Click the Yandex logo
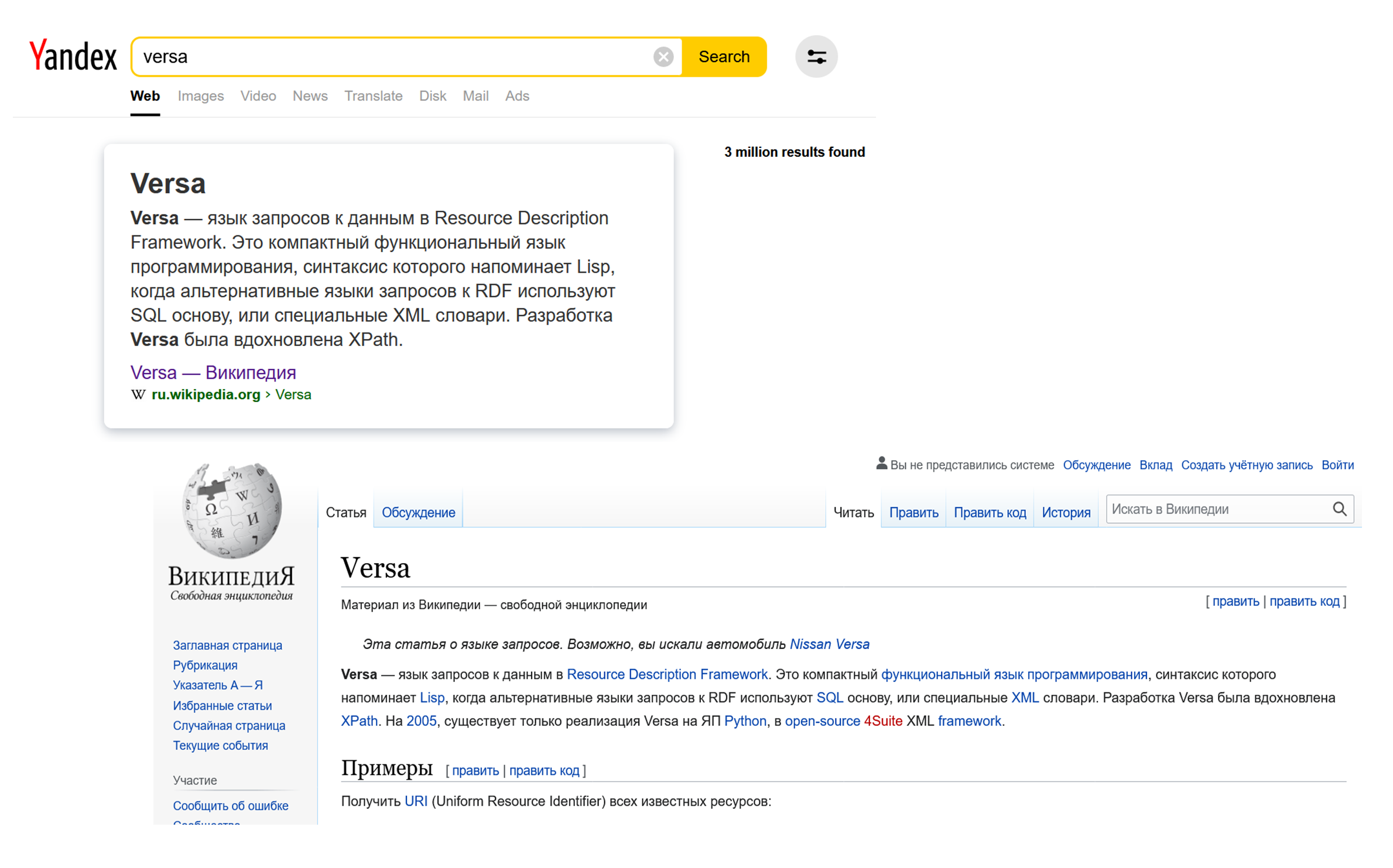1393x868 pixels. [73, 56]
